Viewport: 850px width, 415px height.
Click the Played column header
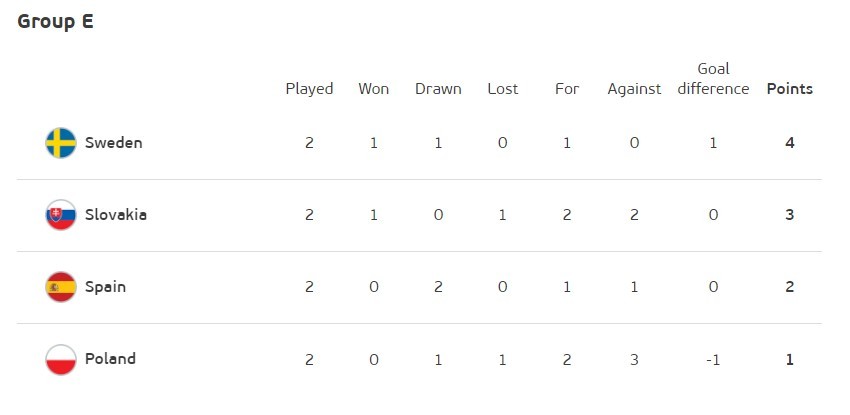[x=309, y=89]
